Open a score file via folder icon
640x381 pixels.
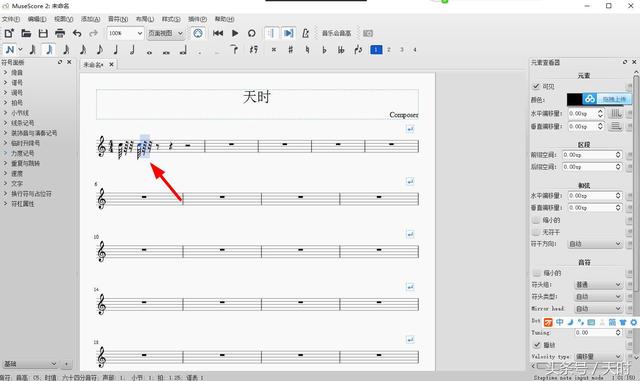point(26,33)
